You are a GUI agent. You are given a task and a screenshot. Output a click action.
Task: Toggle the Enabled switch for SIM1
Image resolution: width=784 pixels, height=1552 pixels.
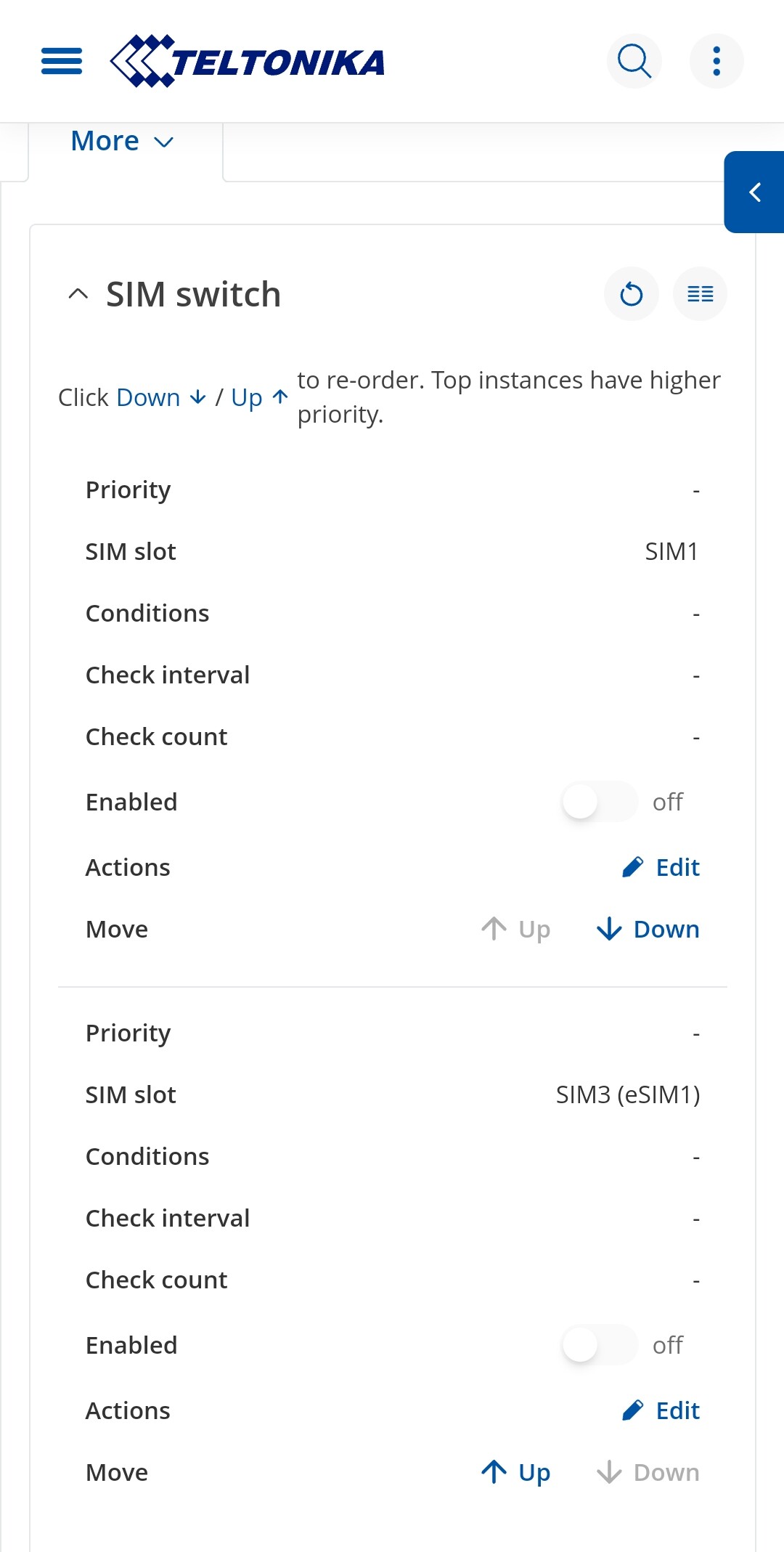pos(600,802)
